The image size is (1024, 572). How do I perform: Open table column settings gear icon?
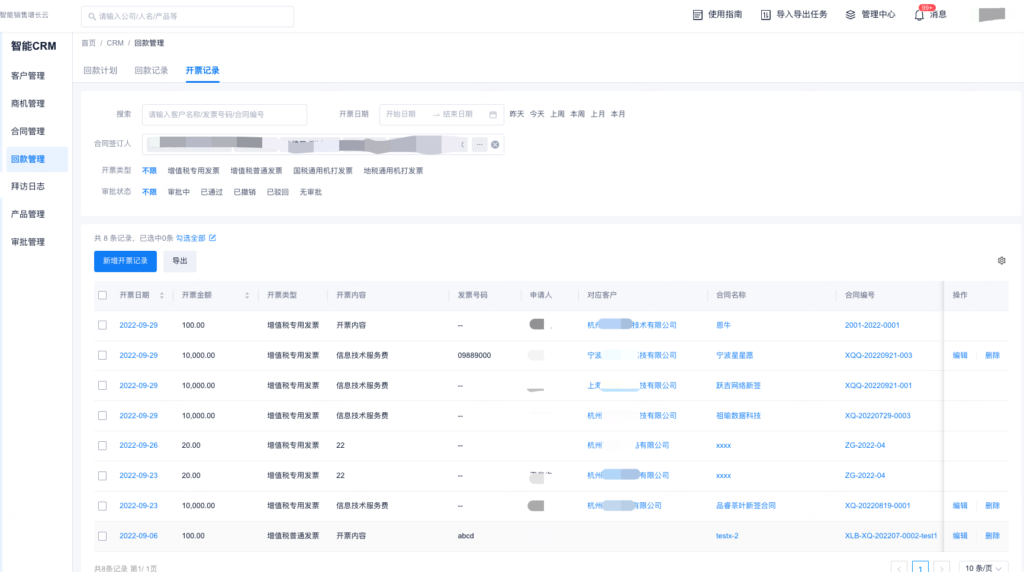[x=1001, y=261]
